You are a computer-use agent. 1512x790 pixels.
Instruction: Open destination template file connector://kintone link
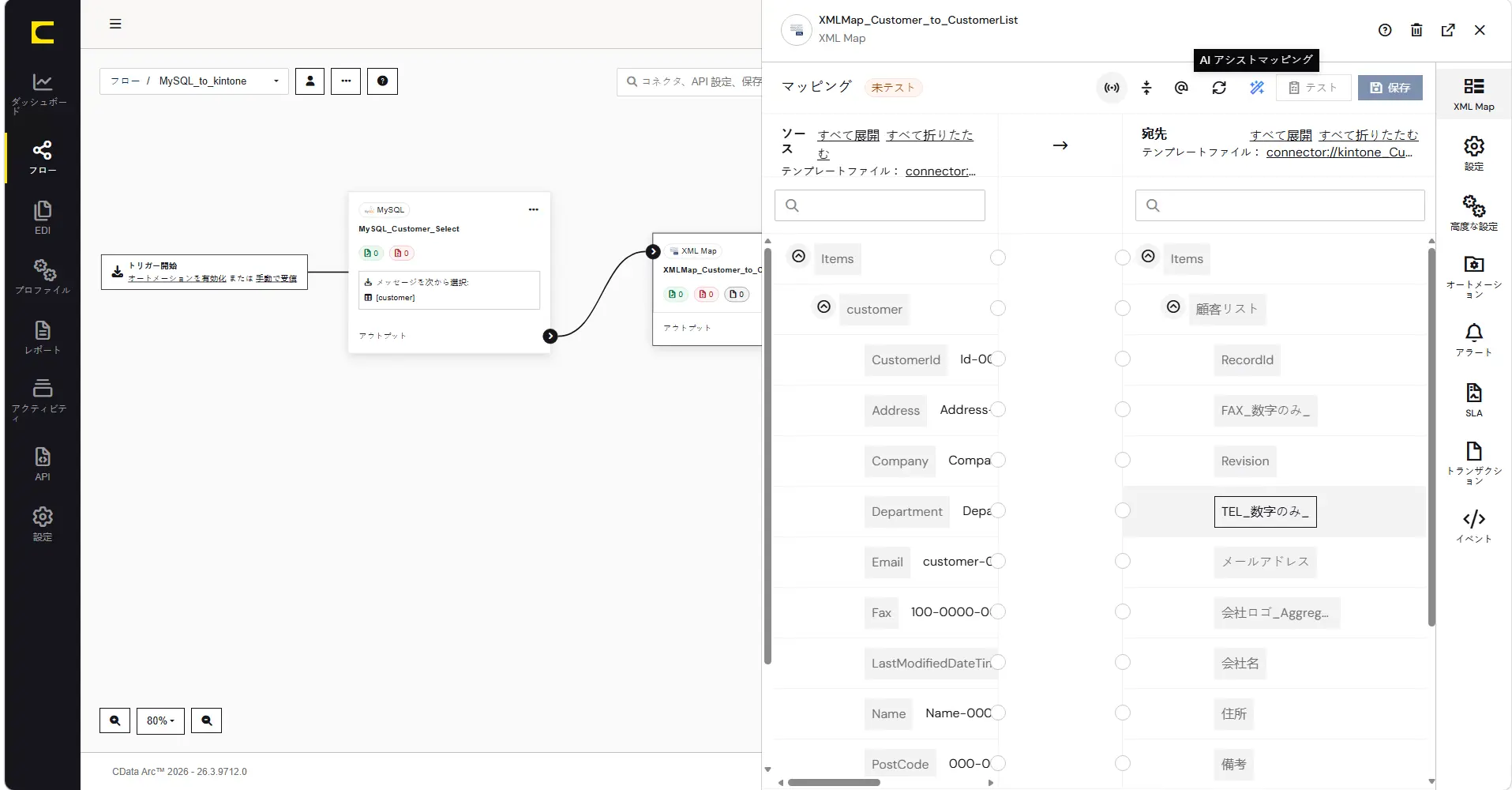[x=1339, y=152]
